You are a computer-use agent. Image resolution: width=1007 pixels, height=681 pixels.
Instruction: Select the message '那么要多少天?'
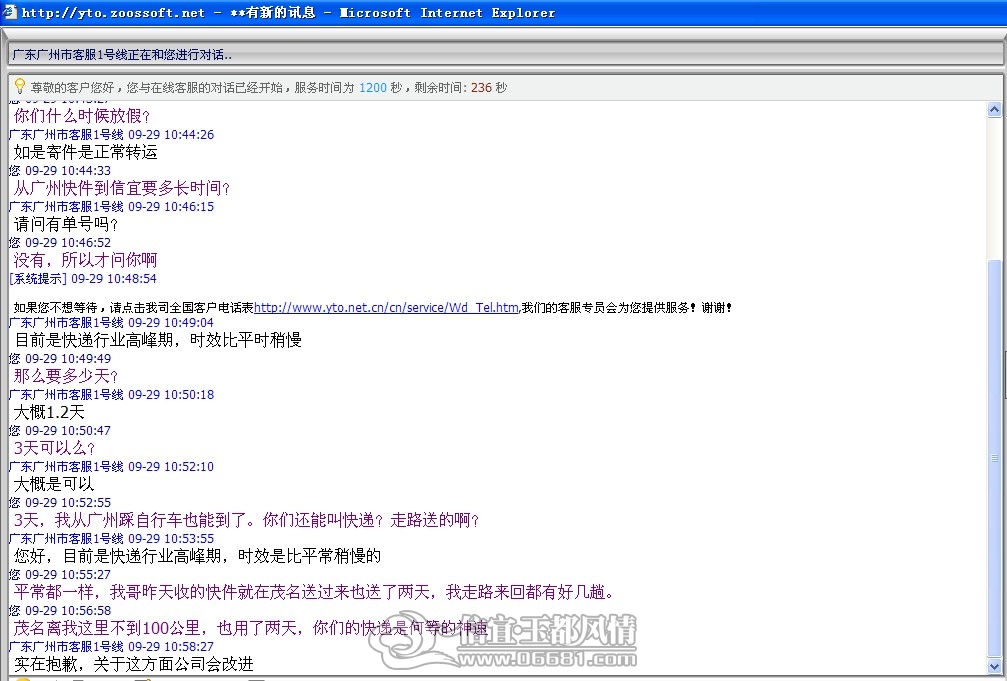click(x=66, y=376)
